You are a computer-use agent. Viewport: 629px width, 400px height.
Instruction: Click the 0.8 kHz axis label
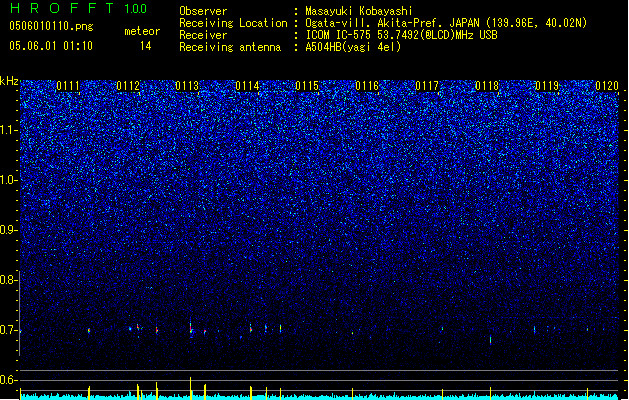(9, 280)
